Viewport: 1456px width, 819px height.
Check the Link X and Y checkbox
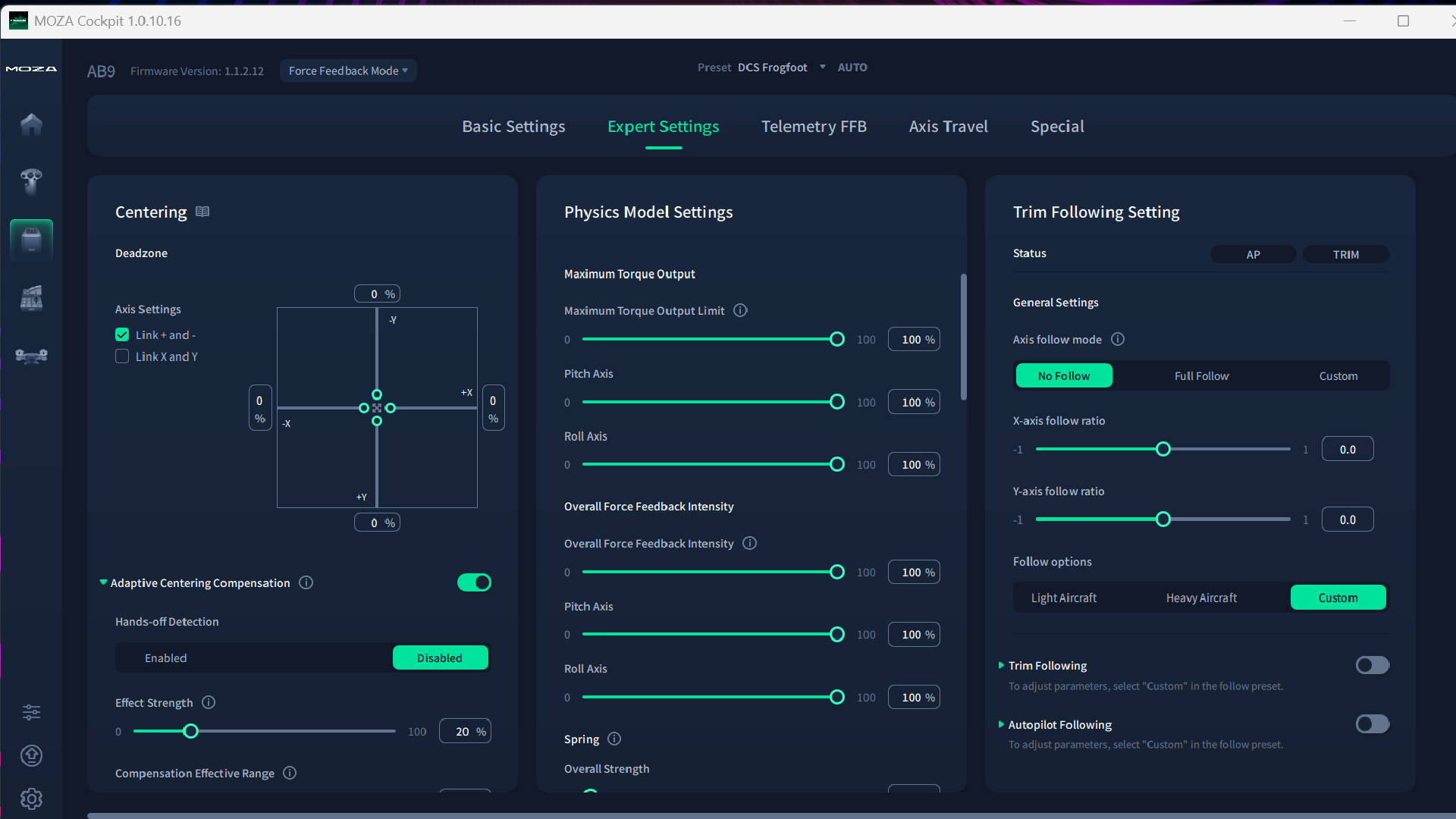122,356
